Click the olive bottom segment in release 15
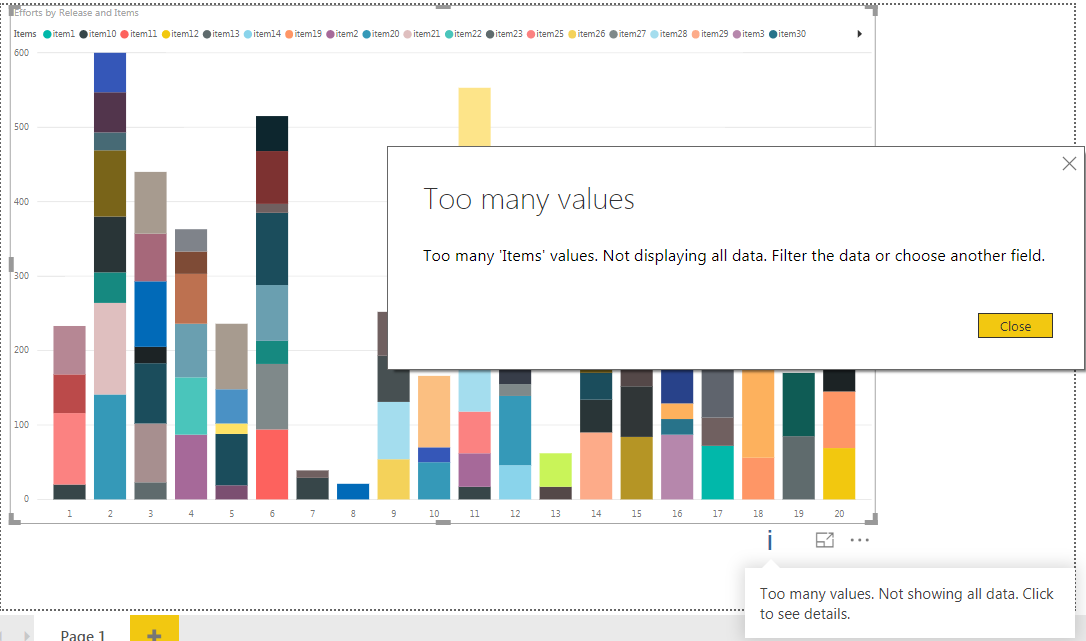 pyautogui.click(x=637, y=468)
